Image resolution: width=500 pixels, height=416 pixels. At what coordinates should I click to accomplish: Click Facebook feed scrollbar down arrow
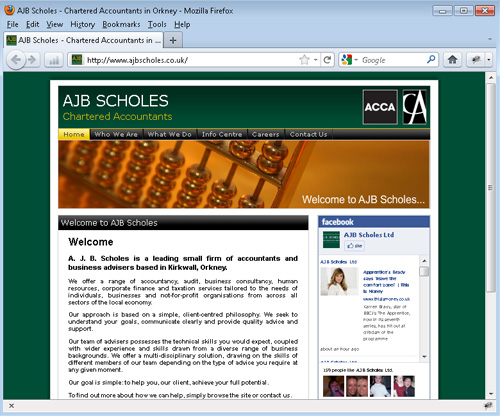click(x=424, y=356)
